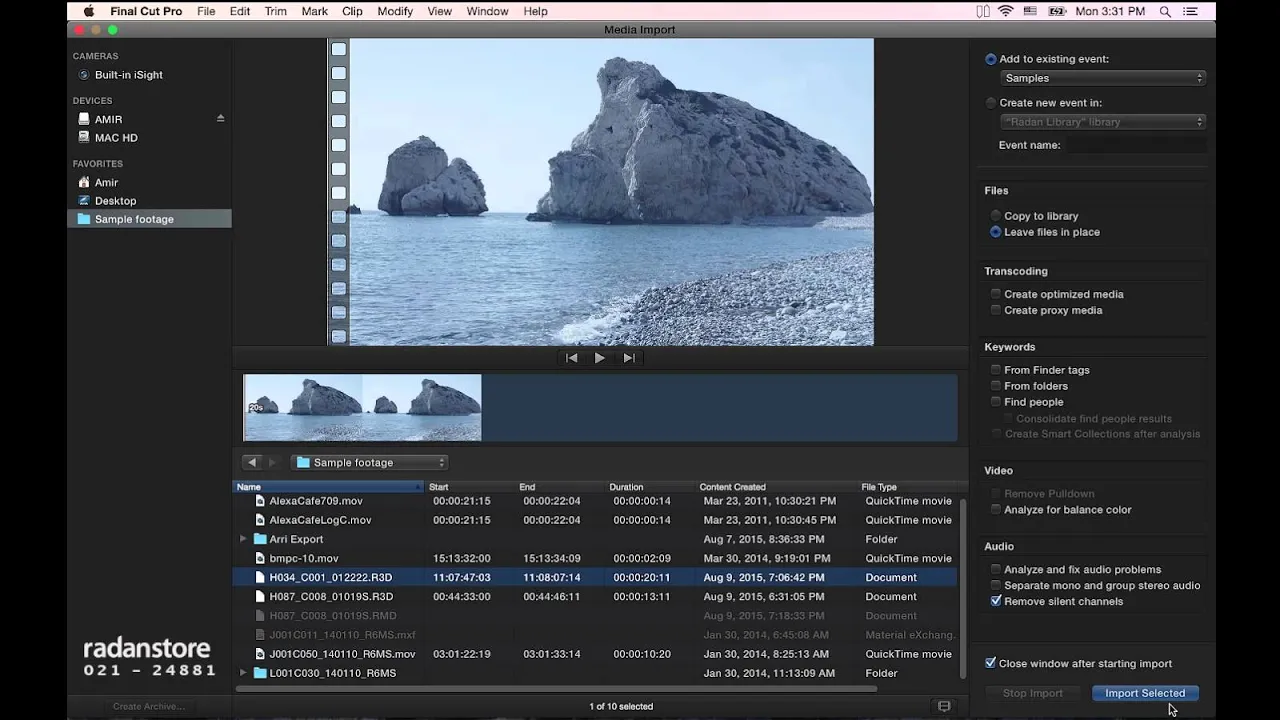Image resolution: width=1280 pixels, height=720 pixels.
Task: Open the File menu
Action: coord(206,11)
